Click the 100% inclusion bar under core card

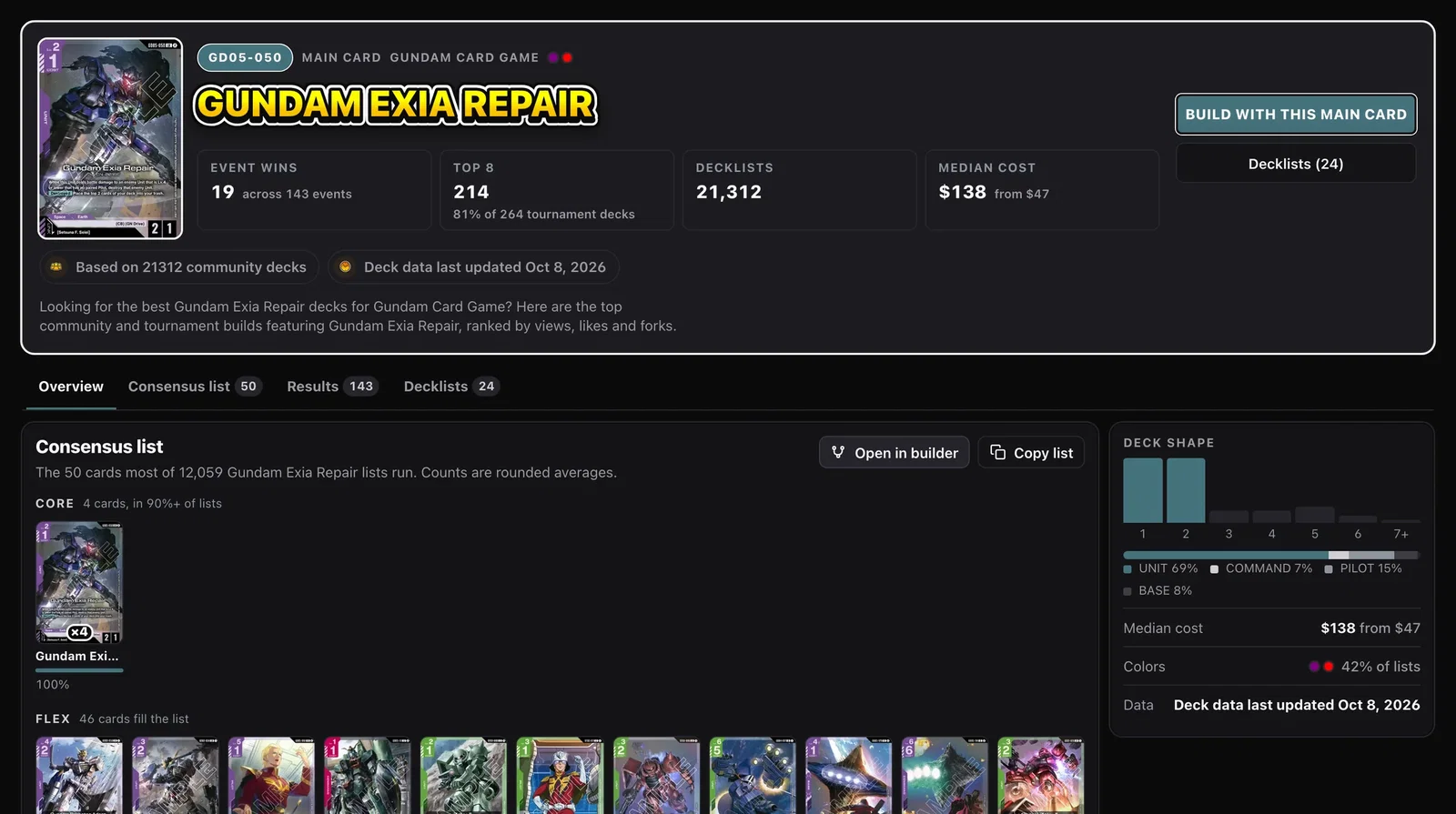point(79,670)
